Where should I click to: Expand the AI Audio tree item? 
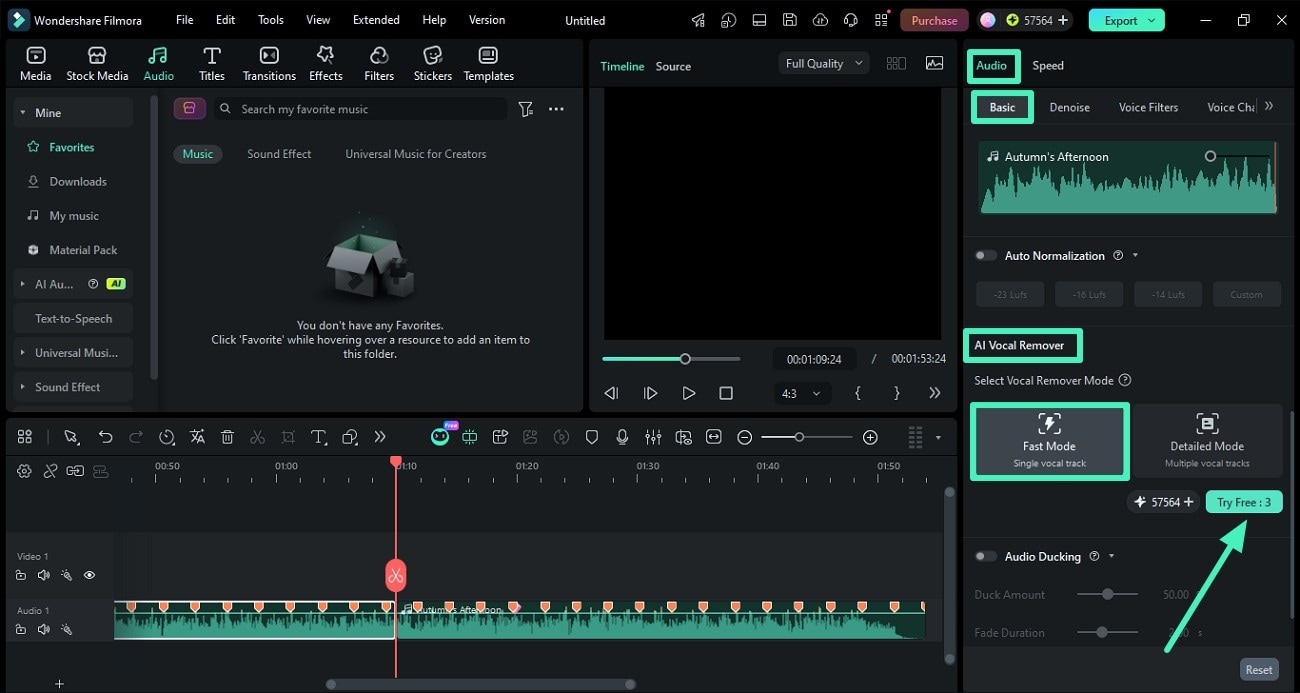pos(22,284)
